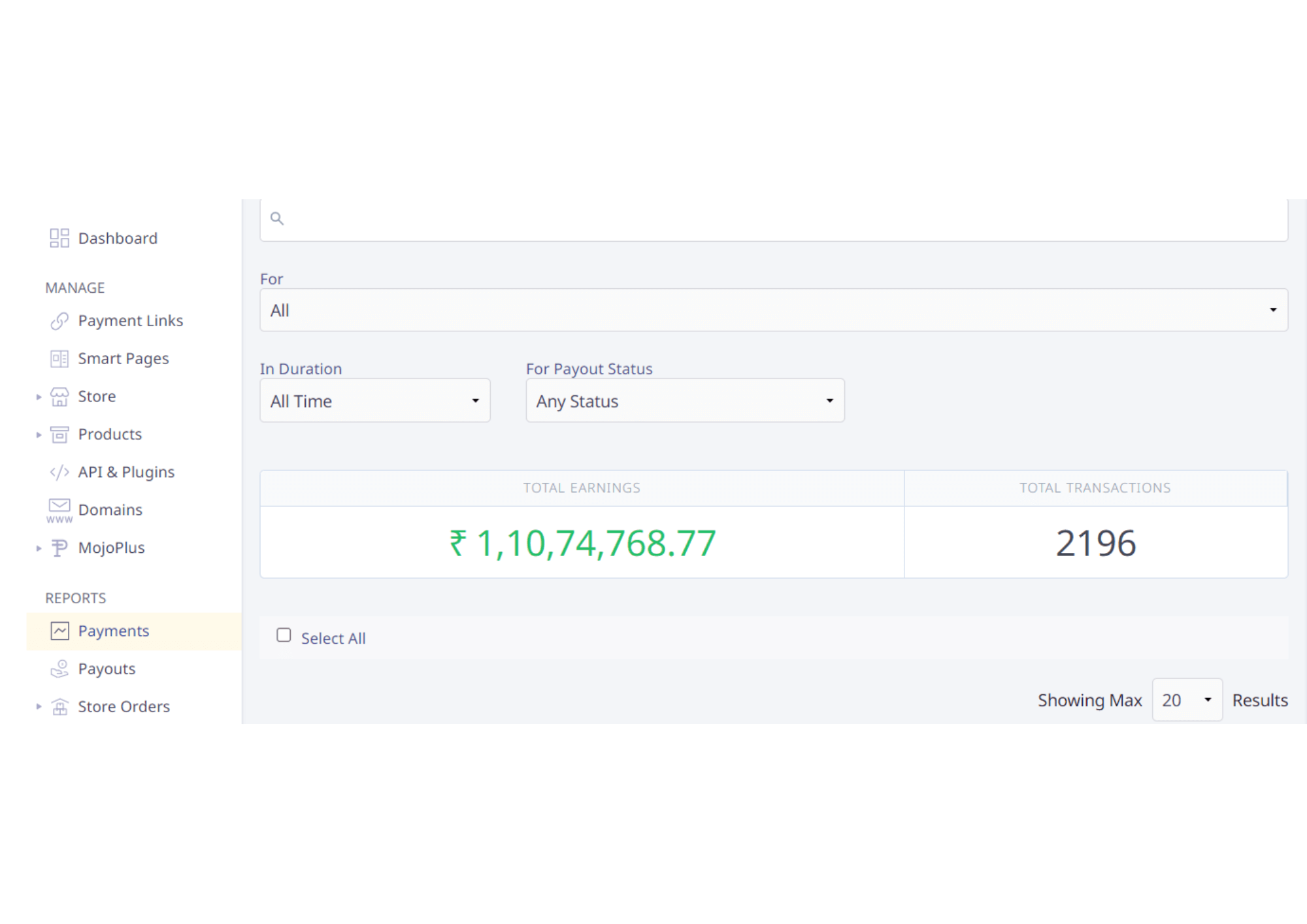Click the magnifier search icon
Viewport: 1307px width, 924px height.
pos(277,219)
